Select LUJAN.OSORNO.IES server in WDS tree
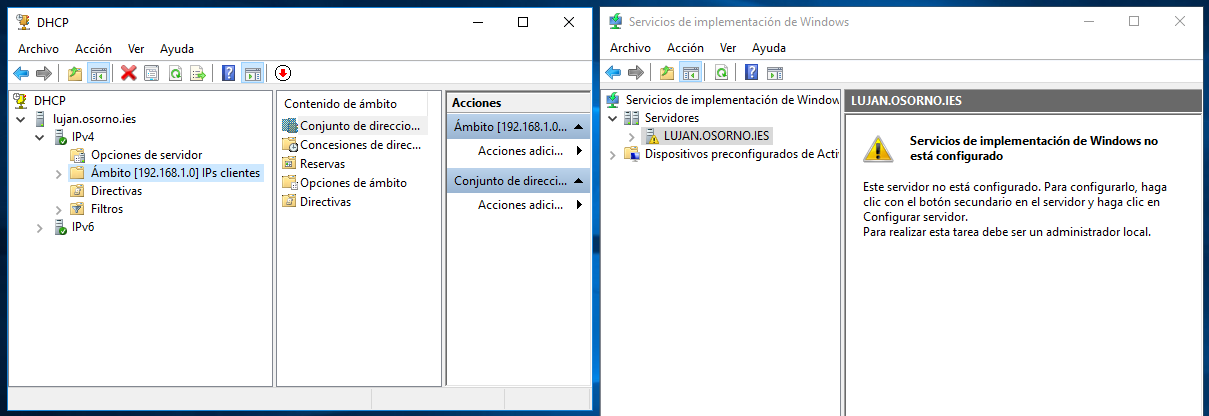 tap(717, 136)
